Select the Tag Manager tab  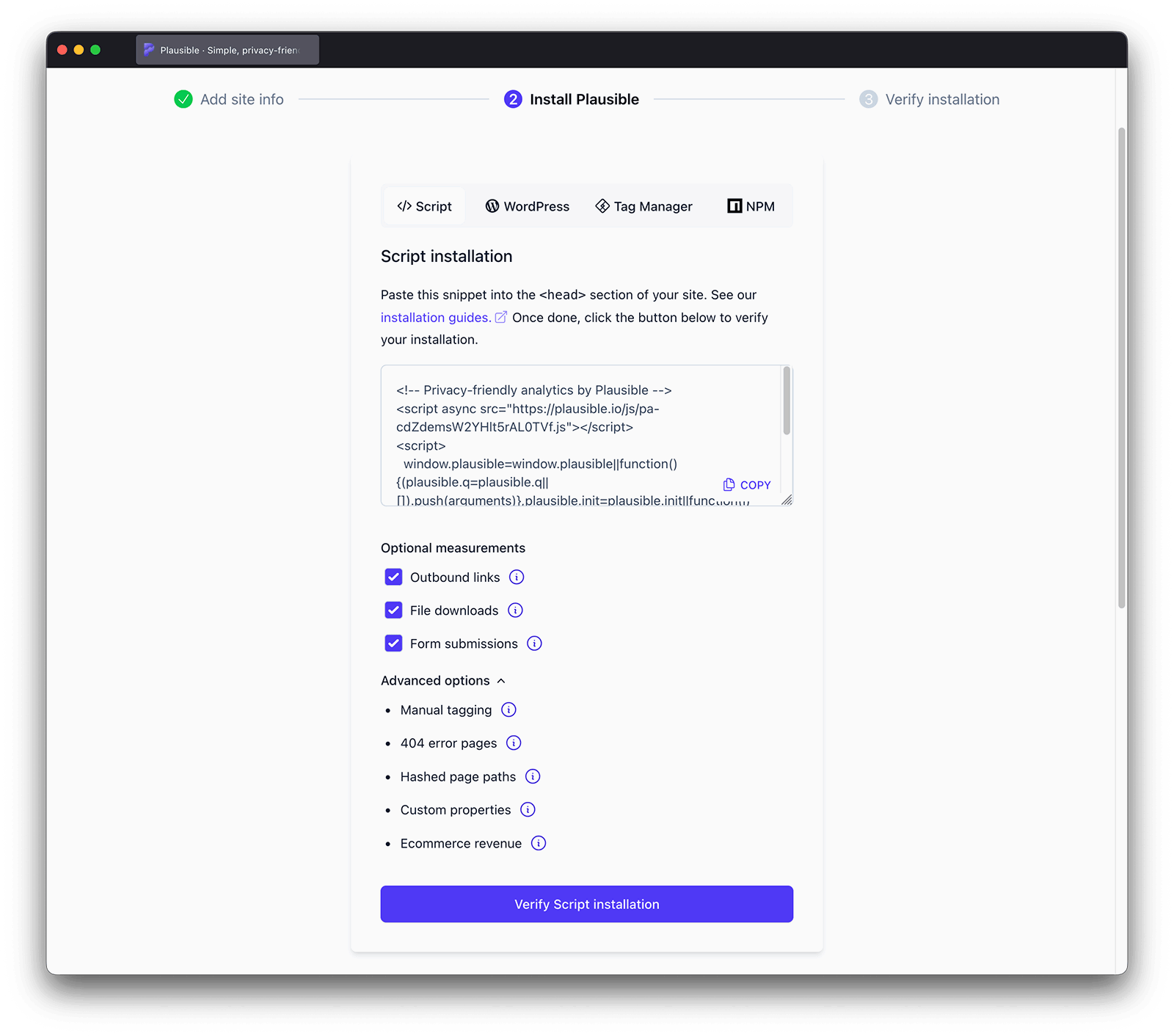[x=643, y=206]
